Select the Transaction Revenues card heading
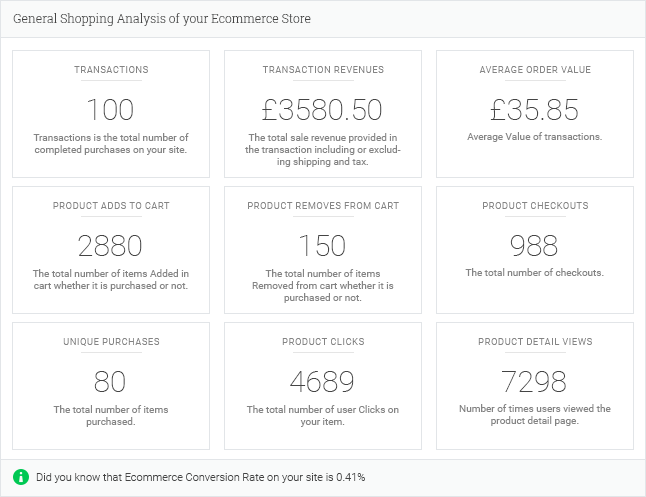This screenshot has width=646, height=497. 323,70
